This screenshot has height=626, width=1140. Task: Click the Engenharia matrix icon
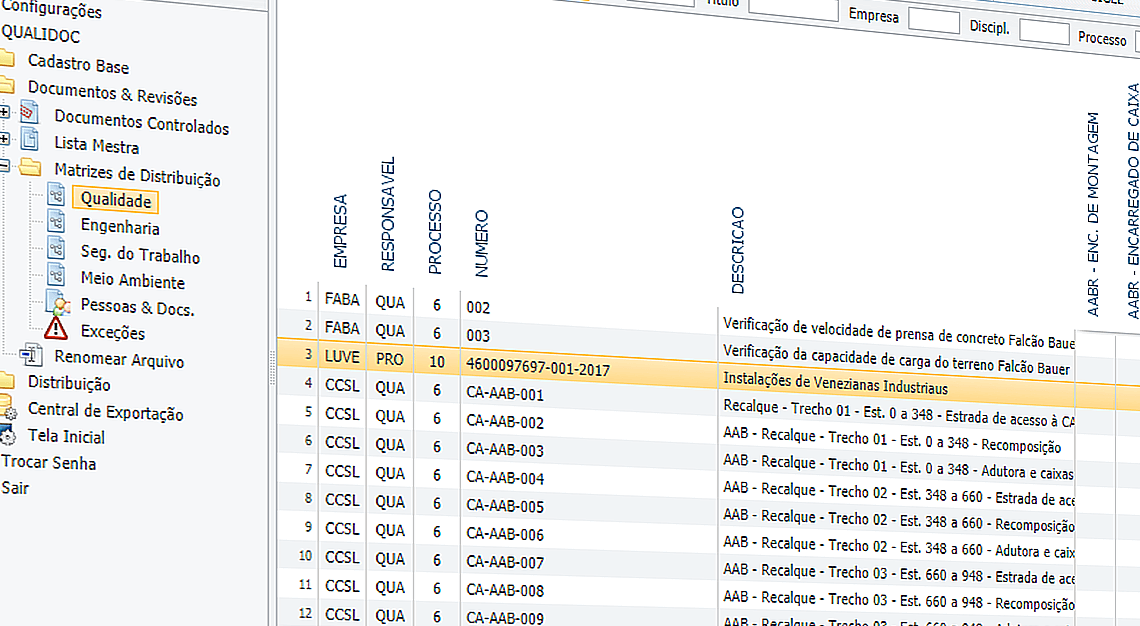pyautogui.click(x=56, y=225)
